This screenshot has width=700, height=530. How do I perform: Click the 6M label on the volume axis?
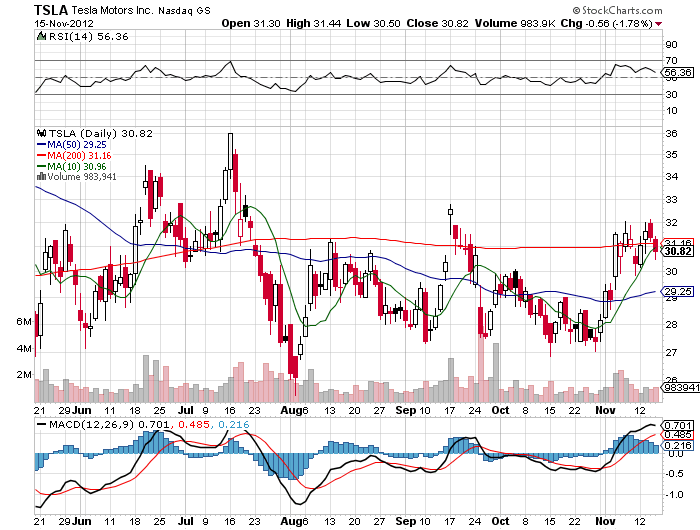[24, 322]
